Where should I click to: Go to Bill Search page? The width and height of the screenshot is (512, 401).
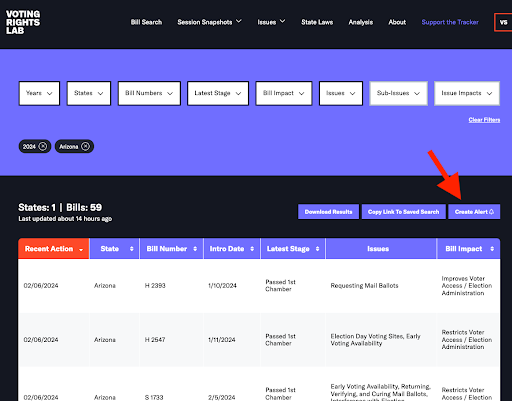[146, 22]
